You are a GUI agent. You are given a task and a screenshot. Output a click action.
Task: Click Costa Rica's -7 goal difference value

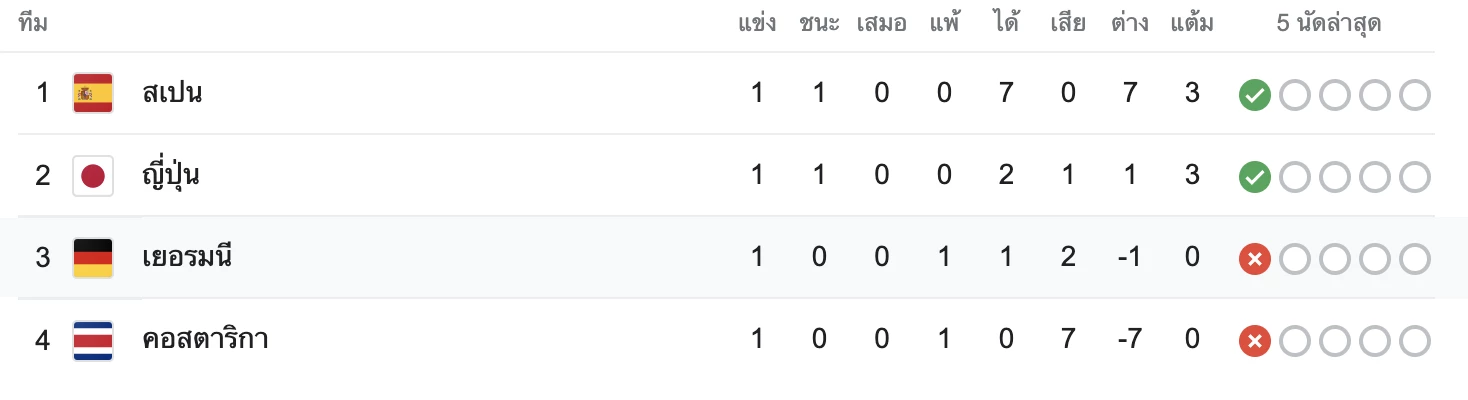pos(1129,340)
